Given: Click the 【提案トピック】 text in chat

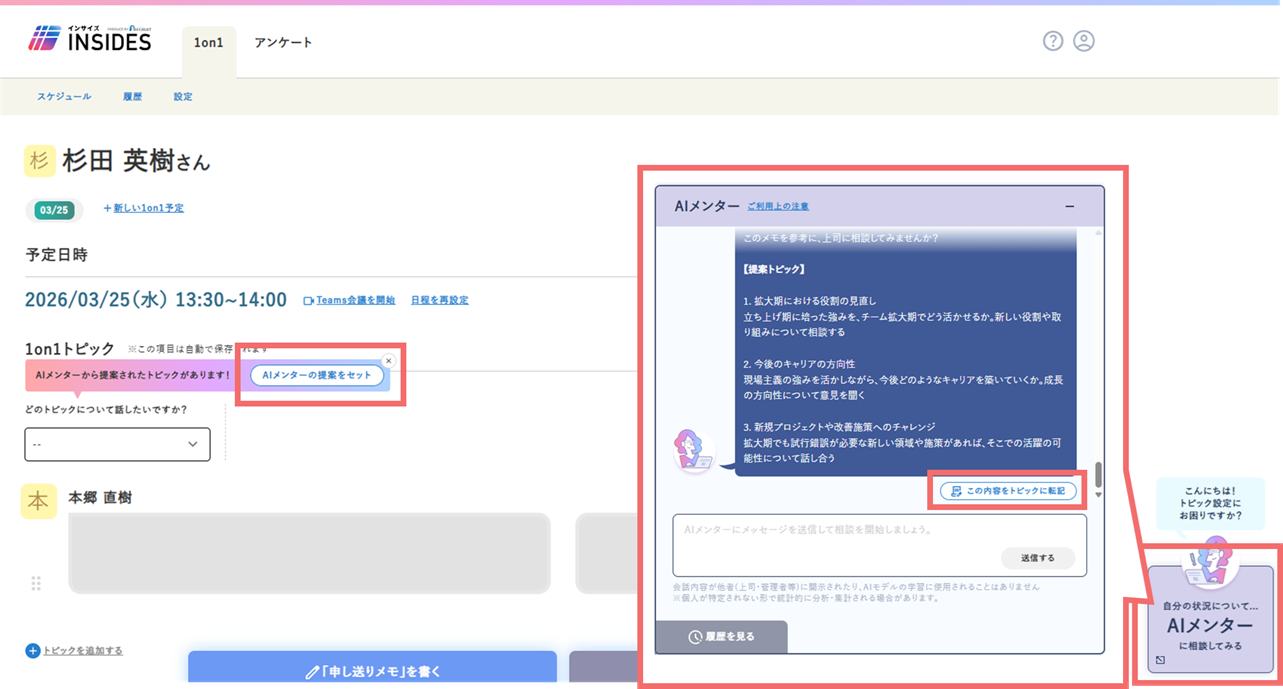Looking at the screenshot, I should tap(774, 270).
